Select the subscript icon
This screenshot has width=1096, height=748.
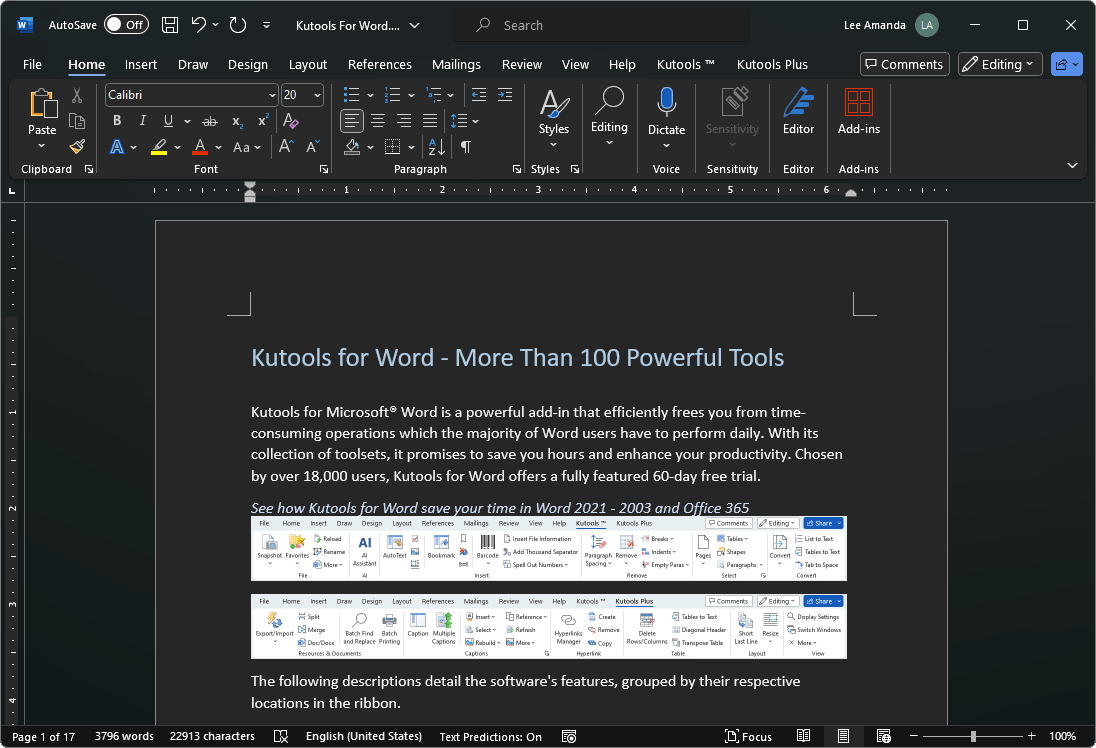pyautogui.click(x=237, y=120)
